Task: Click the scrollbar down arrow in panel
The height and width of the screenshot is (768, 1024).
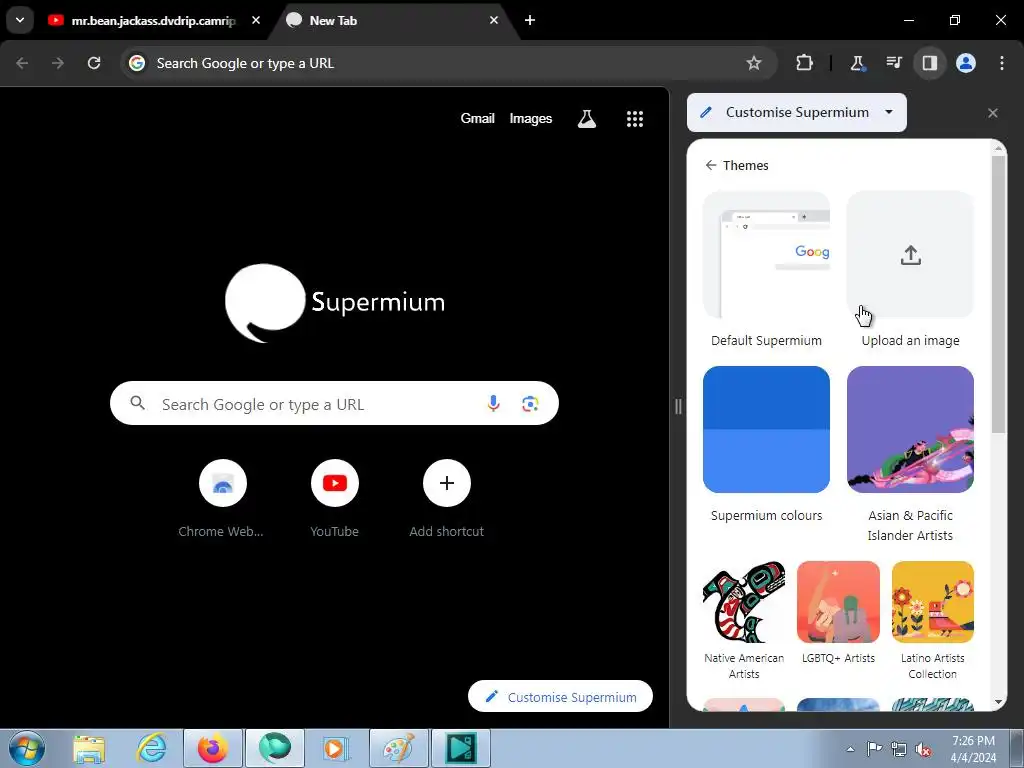Action: pyautogui.click(x=999, y=702)
